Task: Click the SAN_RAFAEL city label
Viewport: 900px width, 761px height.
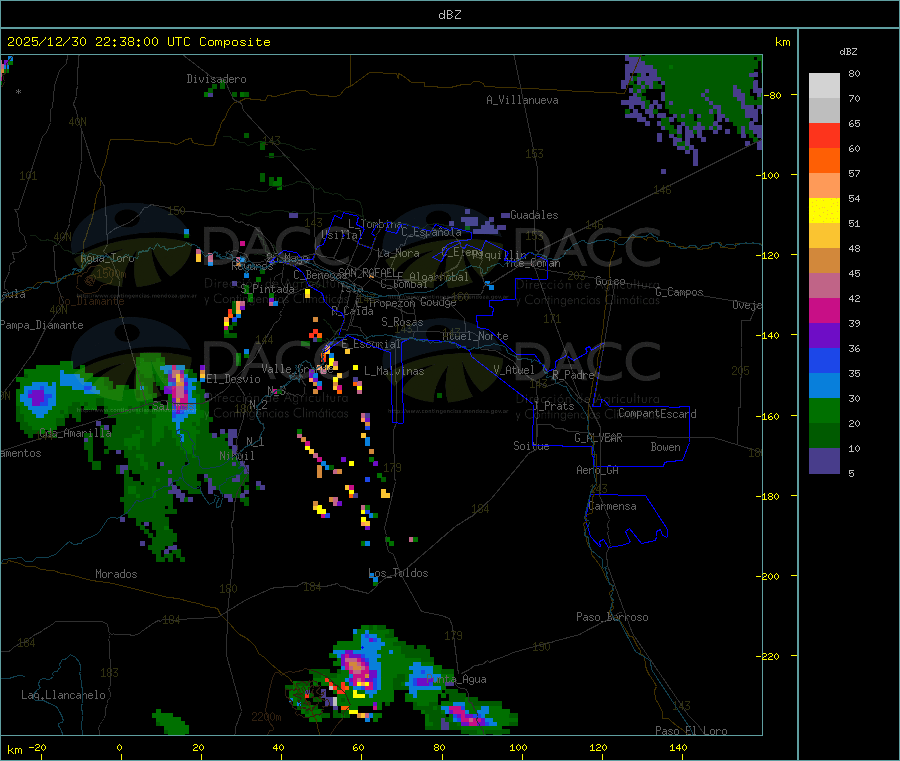Action: [x=367, y=272]
